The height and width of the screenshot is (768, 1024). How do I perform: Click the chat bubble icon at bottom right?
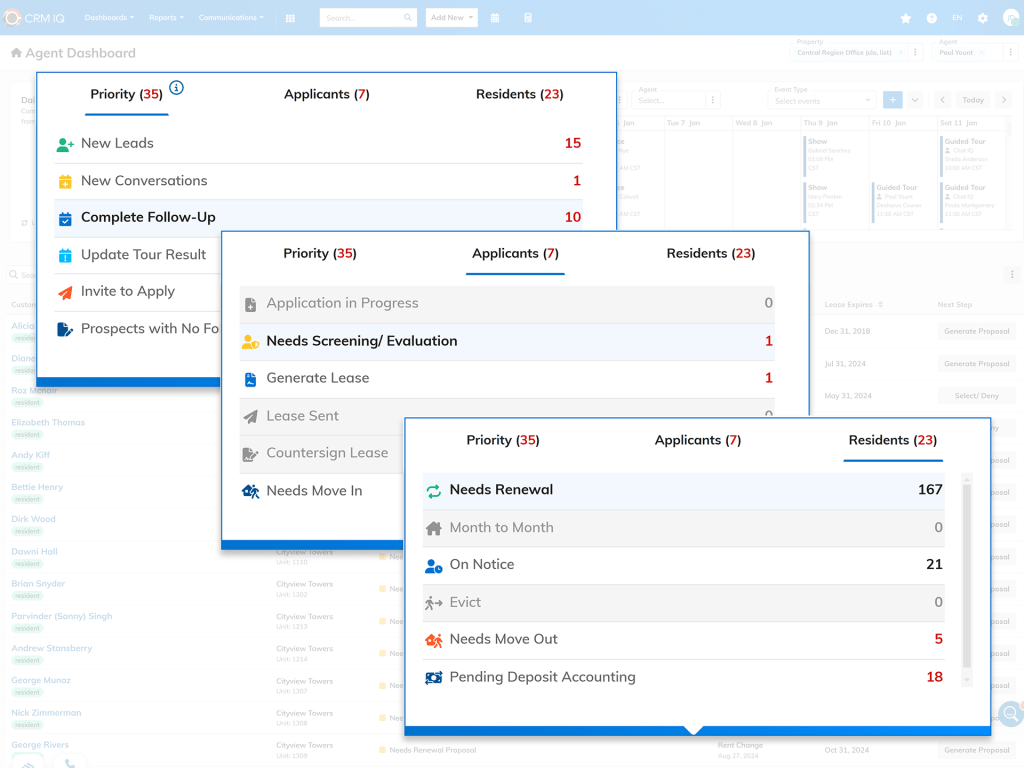pyautogui.click(x=1011, y=713)
